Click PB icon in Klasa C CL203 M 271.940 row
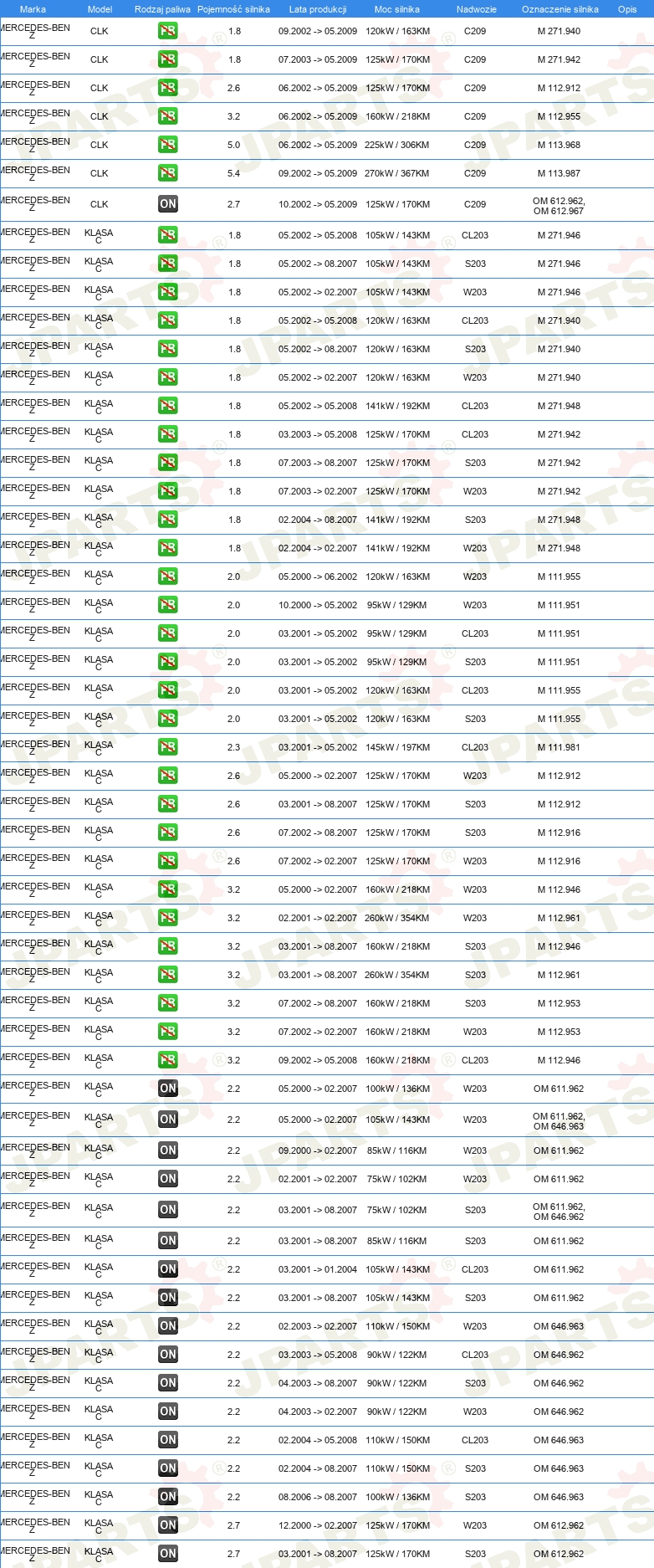Viewport: 654px width, 1568px height. 167,320
